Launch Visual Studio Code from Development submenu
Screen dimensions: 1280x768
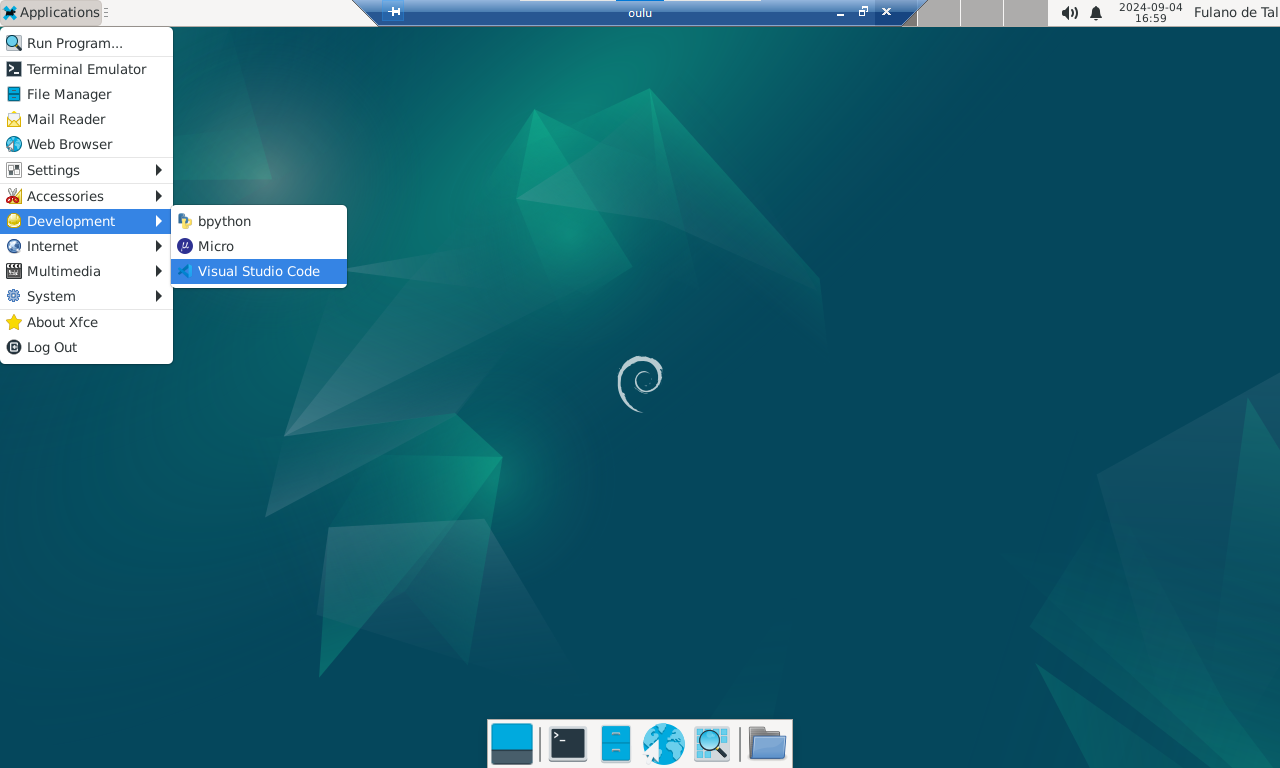[258, 271]
